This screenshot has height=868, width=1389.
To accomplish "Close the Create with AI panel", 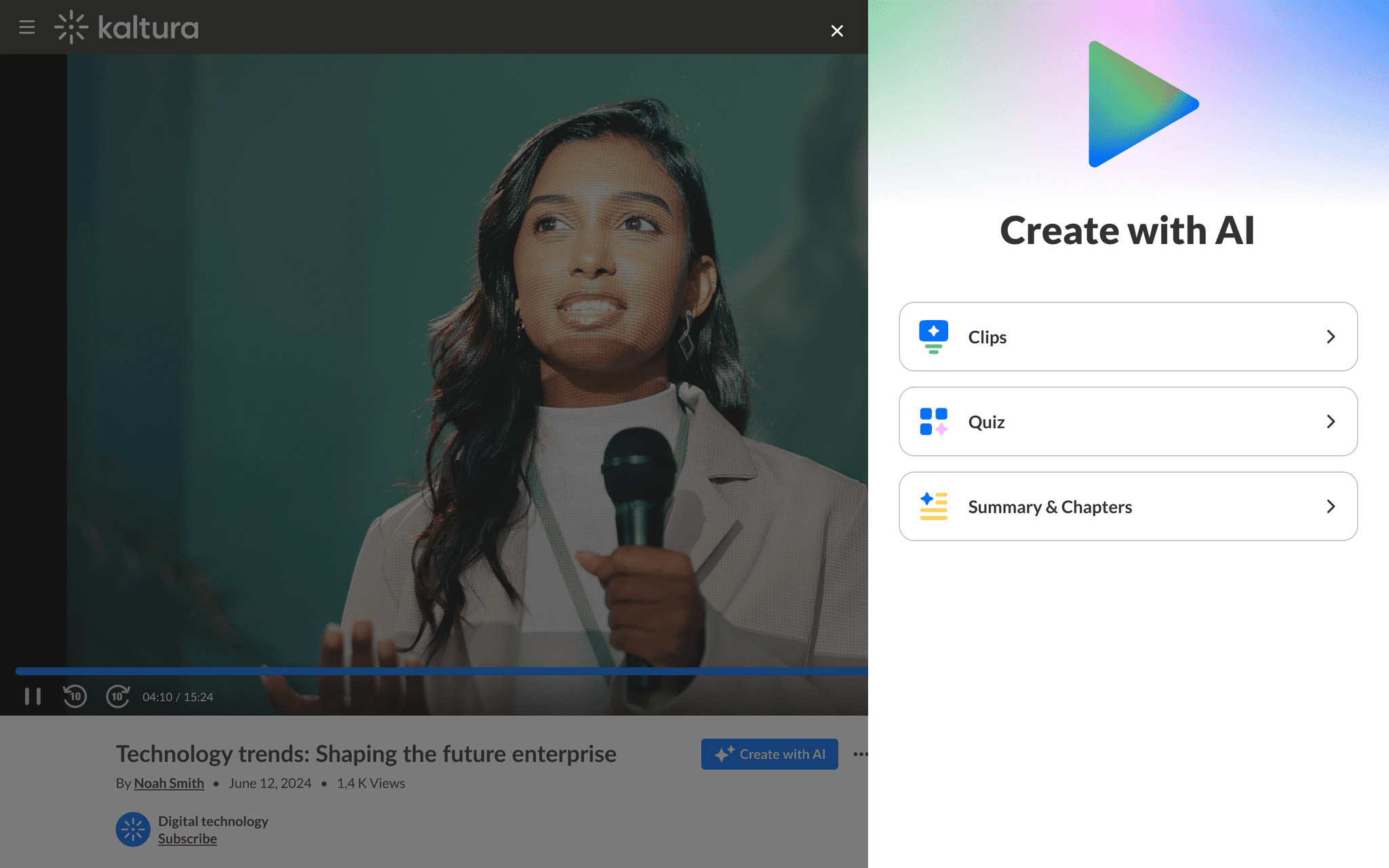I will point(837,31).
